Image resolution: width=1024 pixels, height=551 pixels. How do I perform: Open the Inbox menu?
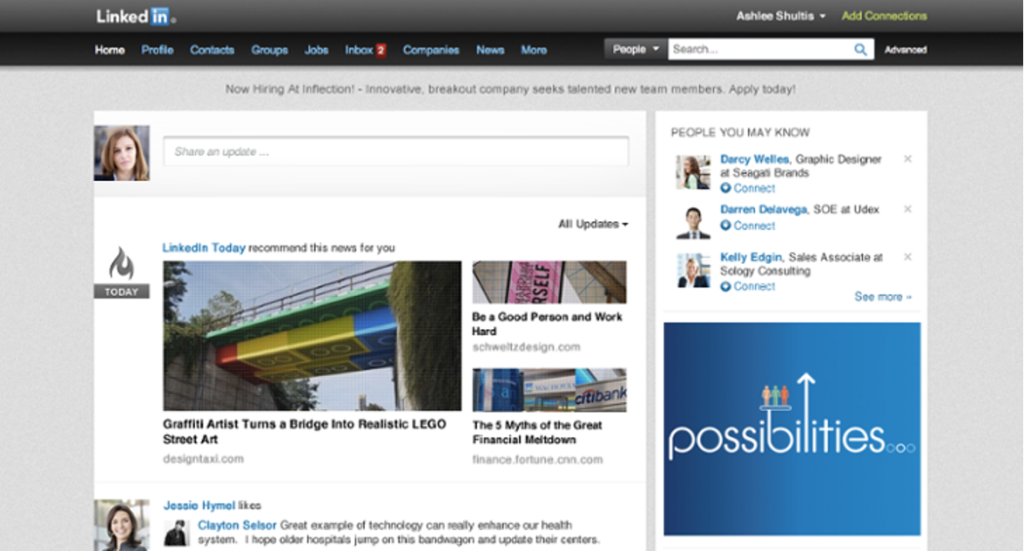click(x=359, y=50)
